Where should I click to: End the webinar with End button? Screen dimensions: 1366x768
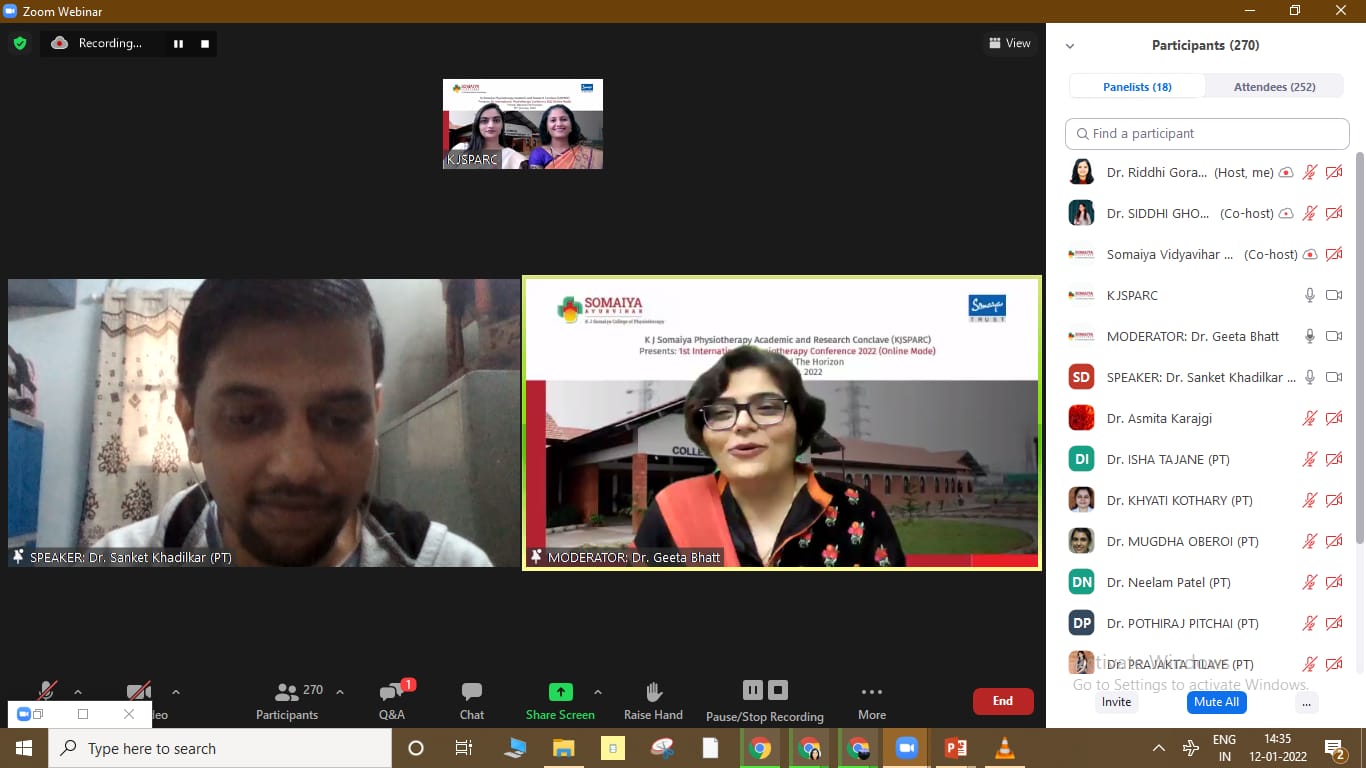click(x=1003, y=701)
